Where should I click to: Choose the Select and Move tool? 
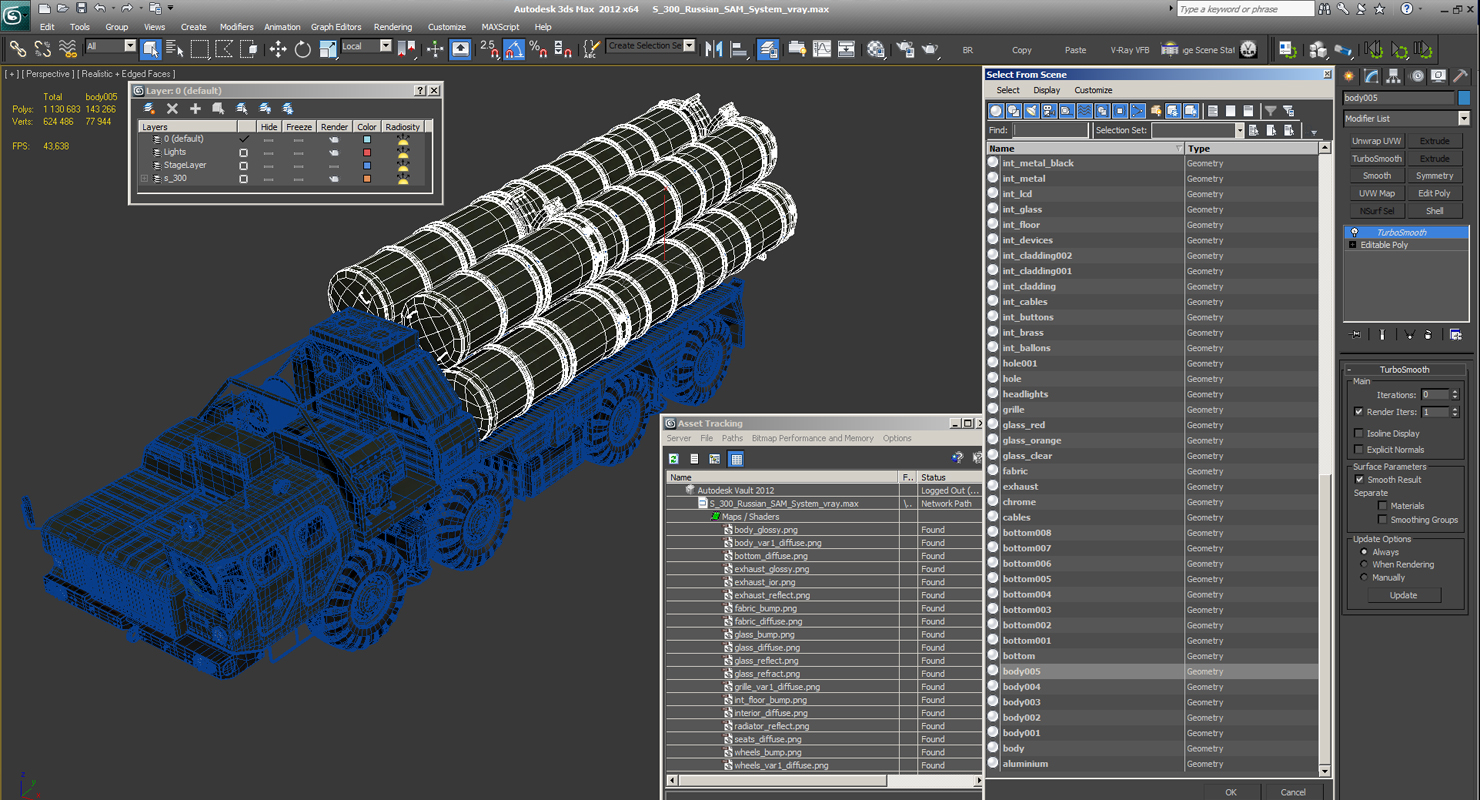tap(277, 49)
